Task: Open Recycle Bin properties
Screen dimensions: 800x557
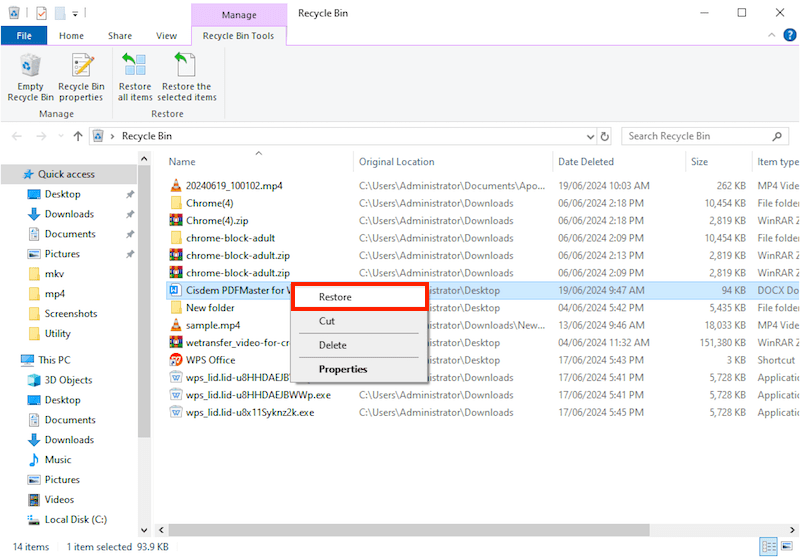Action: coord(81,78)
